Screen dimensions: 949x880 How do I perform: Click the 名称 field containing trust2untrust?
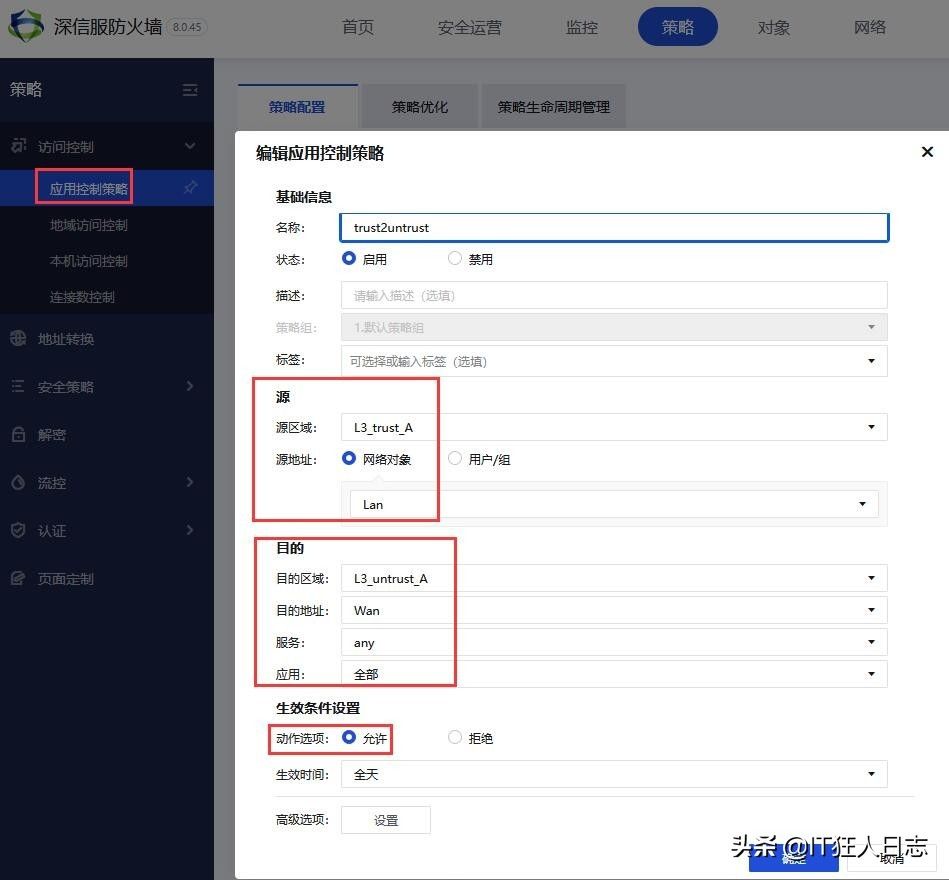click(x=614, y=228)
